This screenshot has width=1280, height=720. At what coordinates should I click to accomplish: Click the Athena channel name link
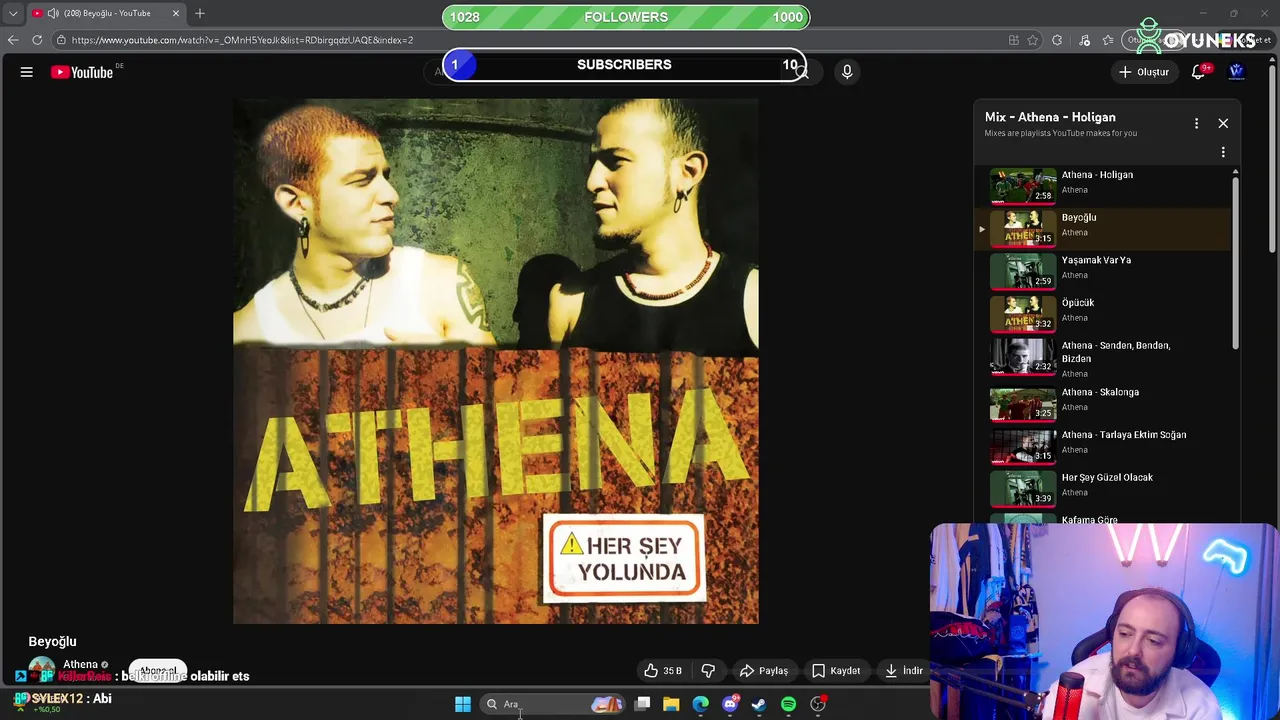pyautogui.click(x=80, y=664)
